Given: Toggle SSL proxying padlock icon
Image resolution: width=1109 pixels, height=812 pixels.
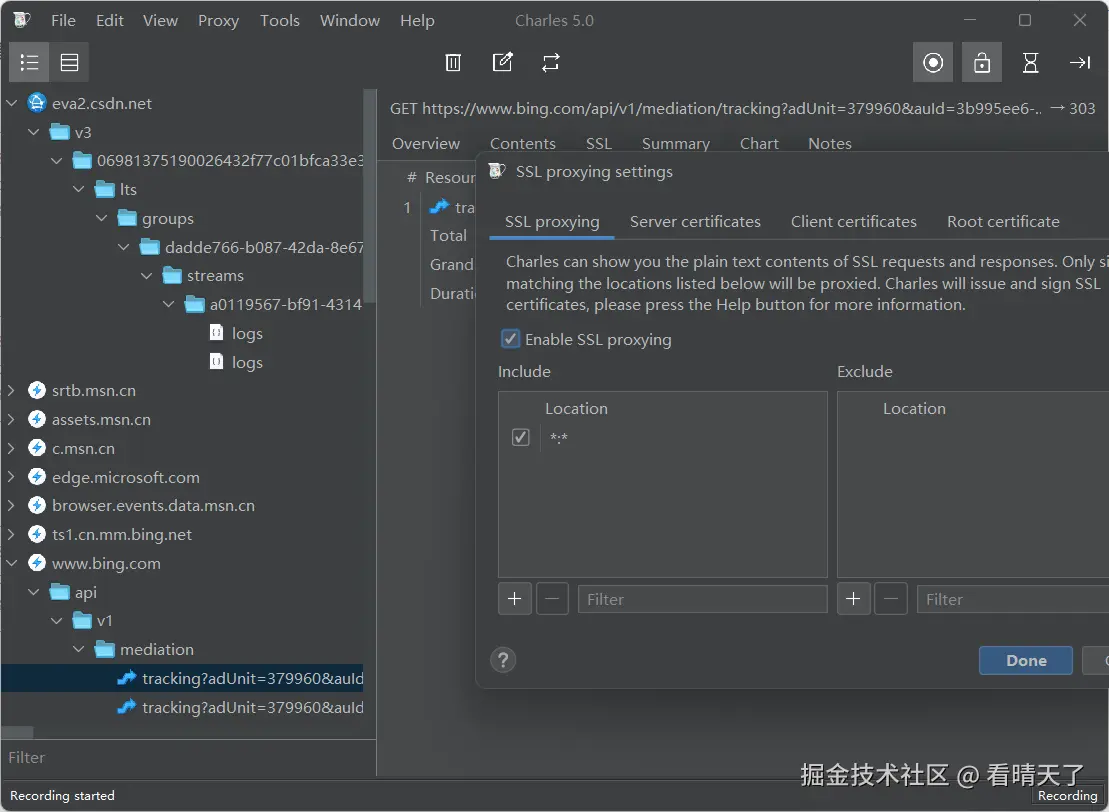Looking at the screenshot, I should click(982, 62).
